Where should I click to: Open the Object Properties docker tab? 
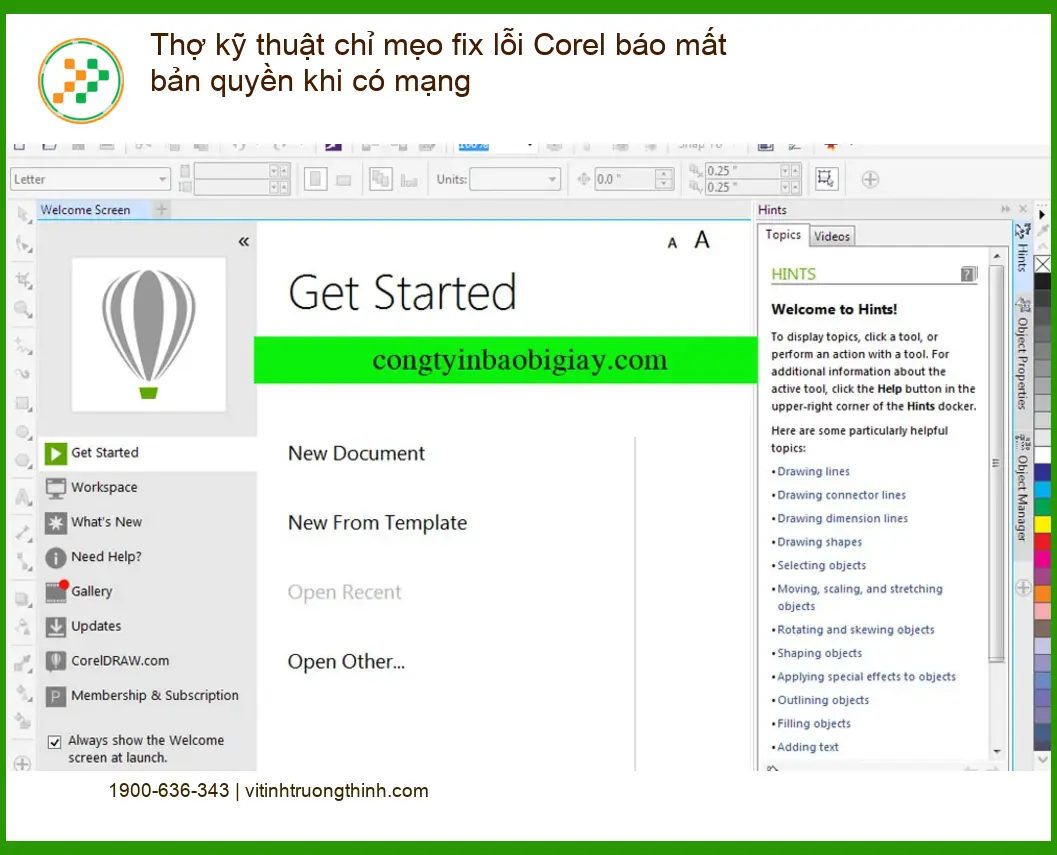1022,355
